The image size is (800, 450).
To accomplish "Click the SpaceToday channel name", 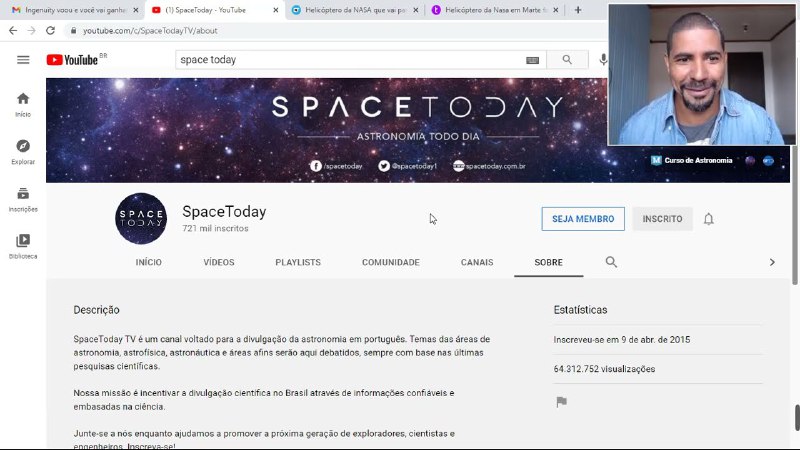I will [224, 212].
